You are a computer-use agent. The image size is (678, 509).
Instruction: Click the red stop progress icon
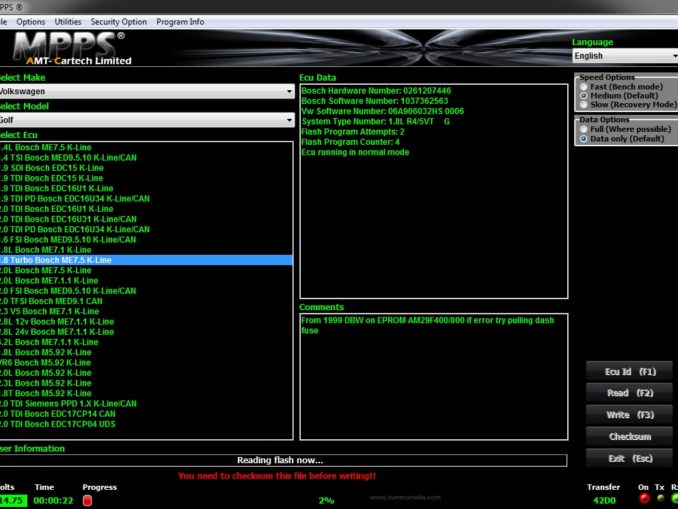point(87,500)
